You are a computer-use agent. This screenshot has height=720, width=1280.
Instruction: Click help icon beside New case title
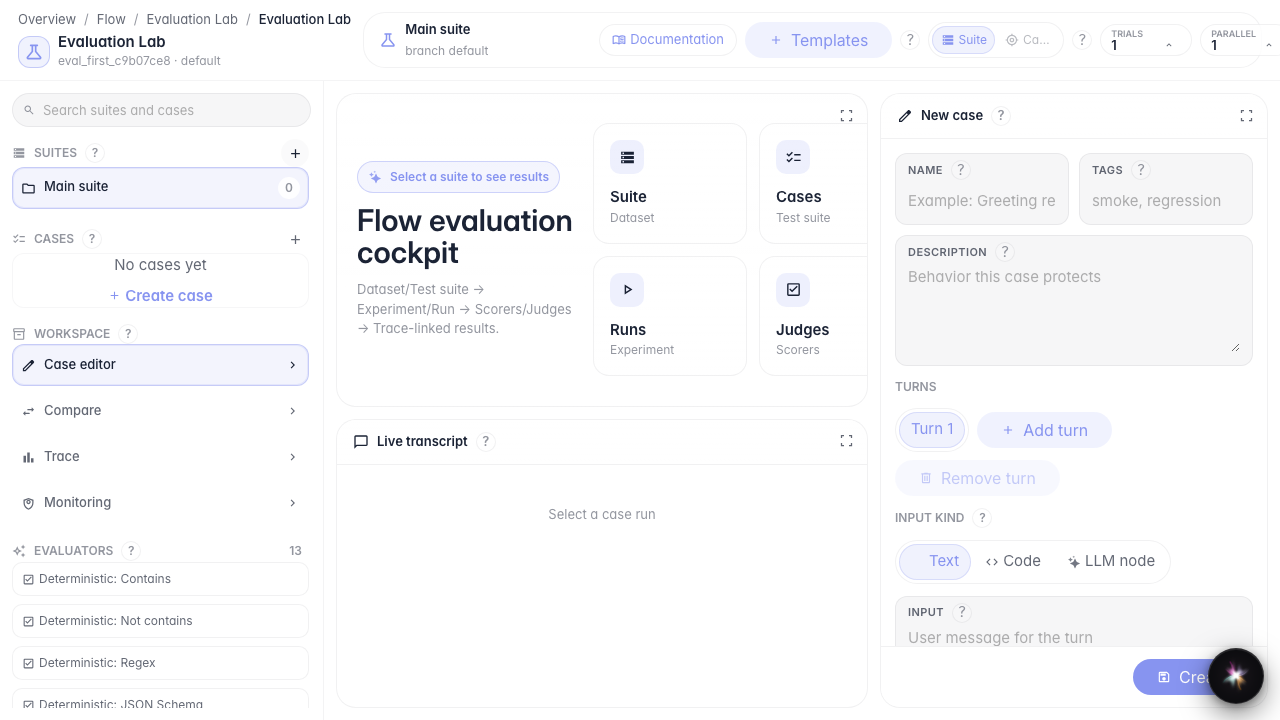coord(1001,116)
